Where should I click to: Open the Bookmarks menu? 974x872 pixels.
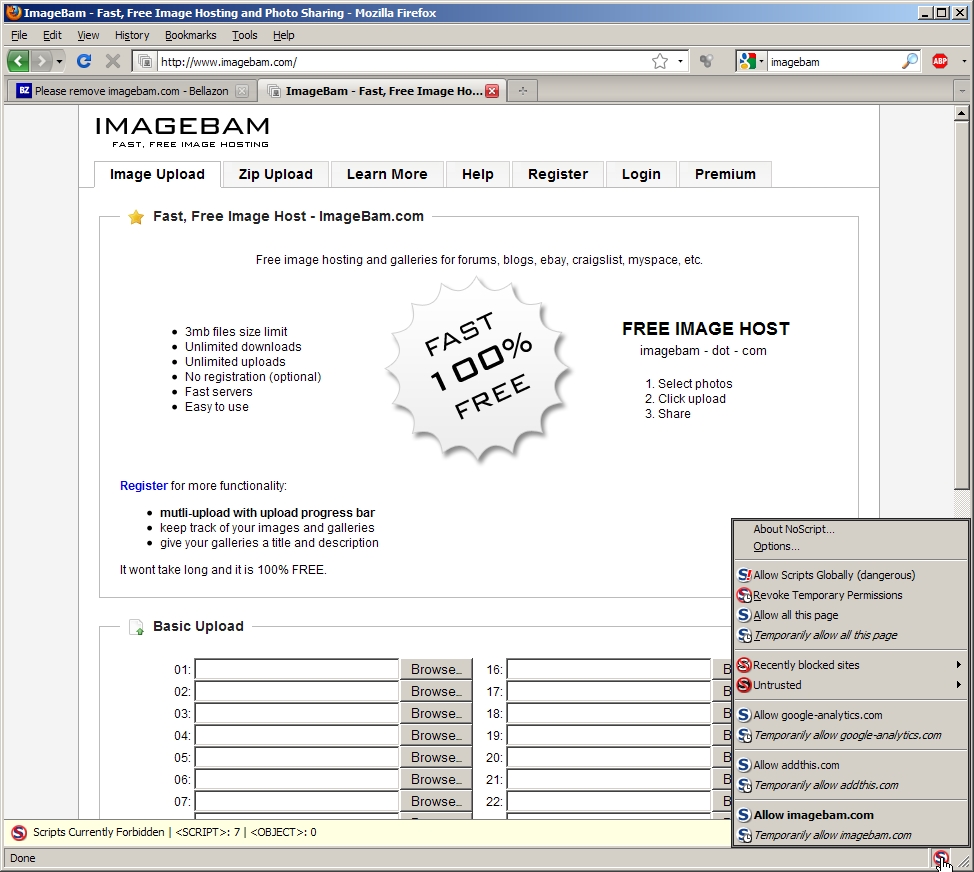pos(190,35)
